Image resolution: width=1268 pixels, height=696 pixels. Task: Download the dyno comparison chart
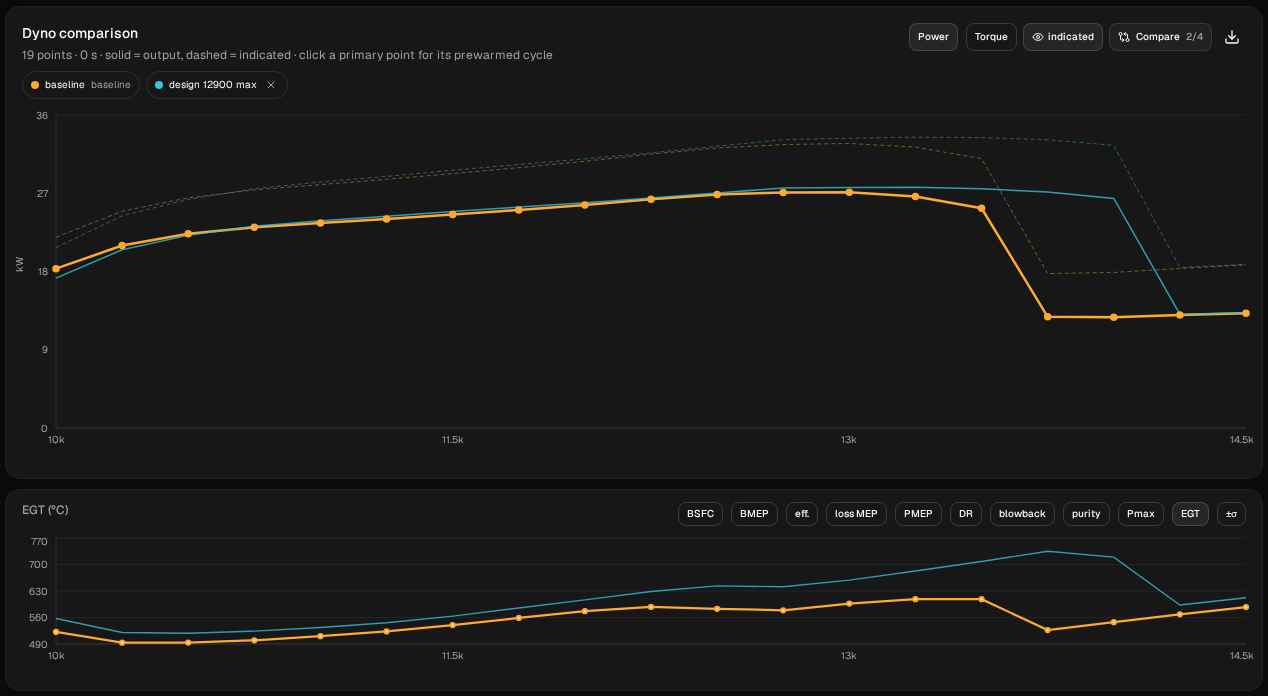1232,37
